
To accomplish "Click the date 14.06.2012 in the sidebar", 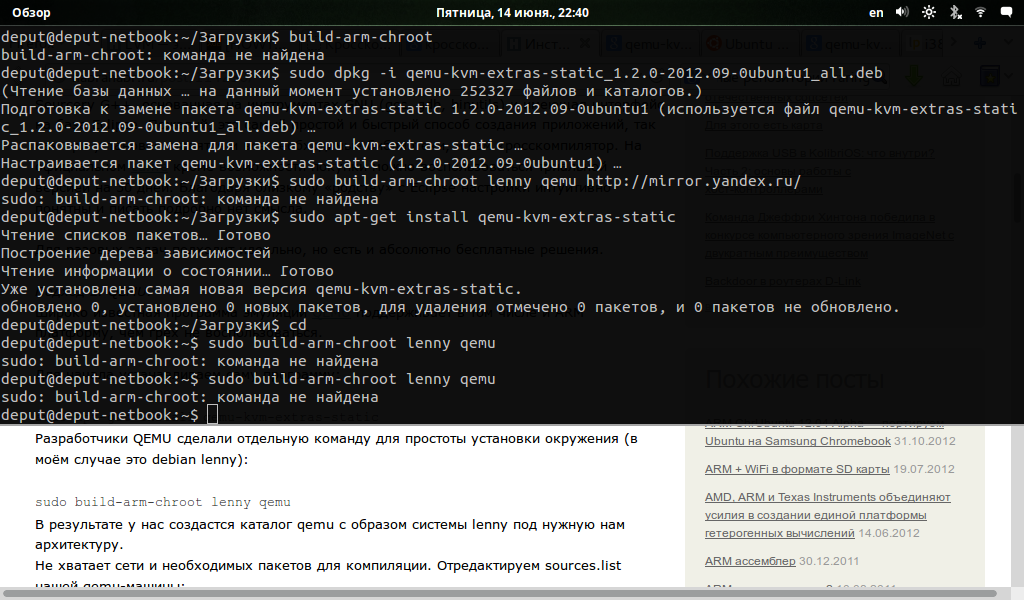I will 889,533.
